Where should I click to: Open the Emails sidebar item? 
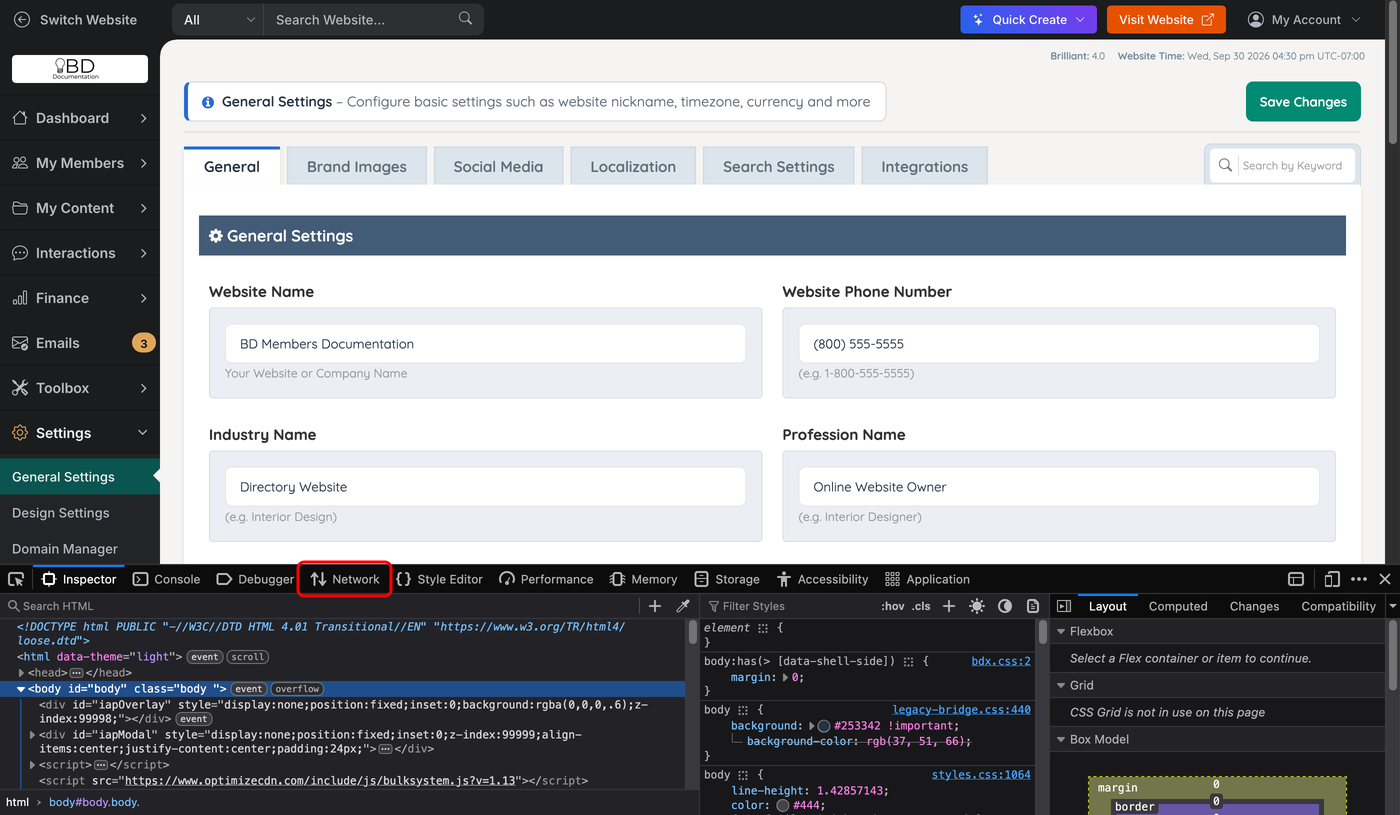80,343
